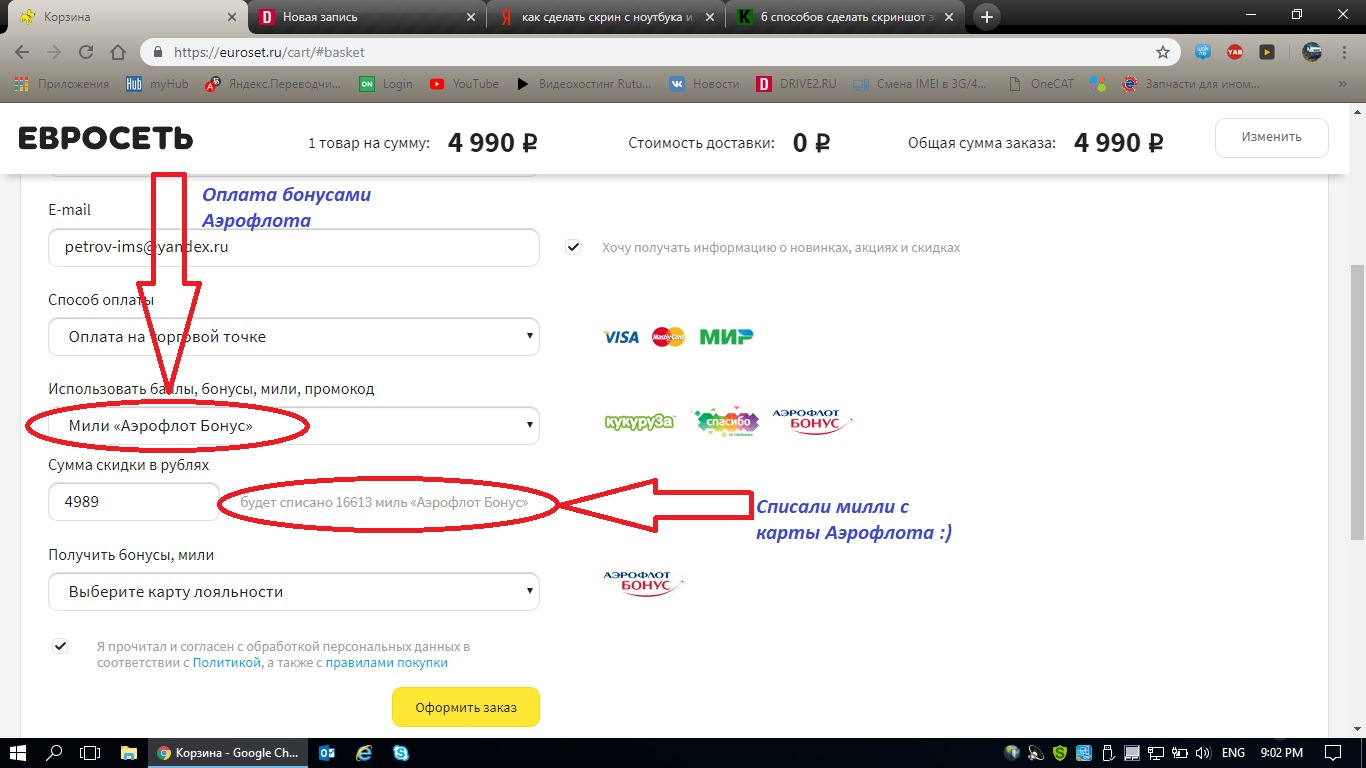Open the Login bookmark
The image size is (1366, 768).
[386, 84]
